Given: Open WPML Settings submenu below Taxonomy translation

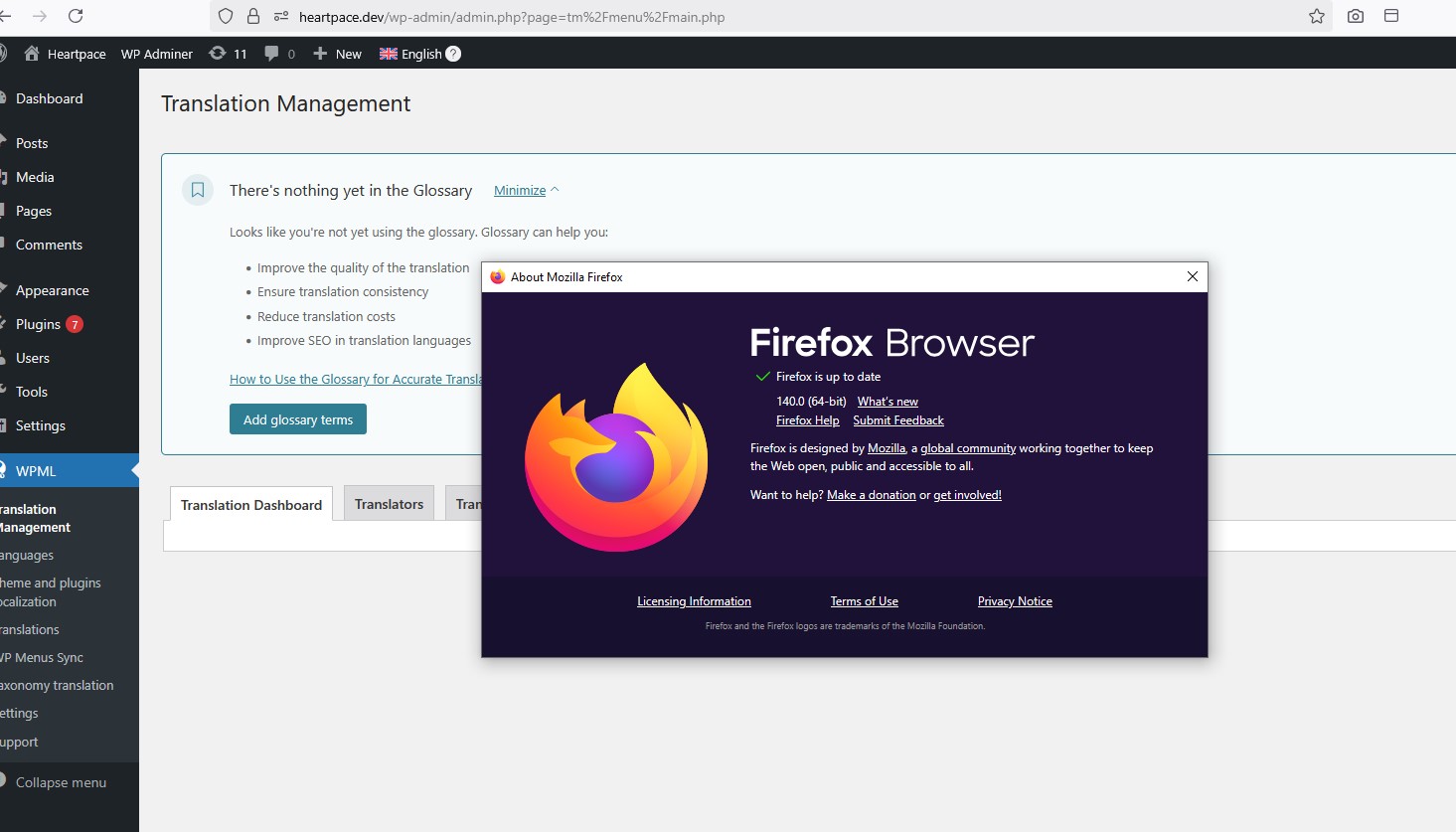Looking at the screenshot, I should 19,713.
